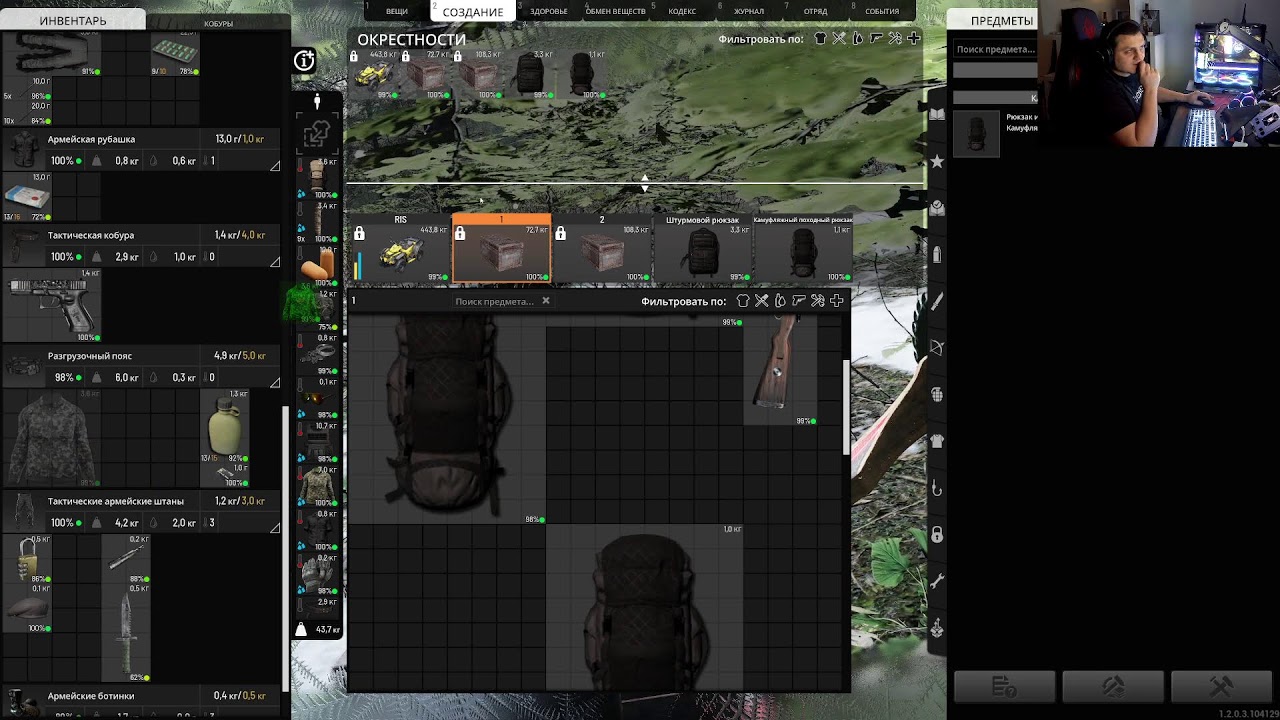Click the ПРЕДМЕТЫ search field
Image resolution: width=1280 pixels, height=720 pixels.
click(995, 49)
